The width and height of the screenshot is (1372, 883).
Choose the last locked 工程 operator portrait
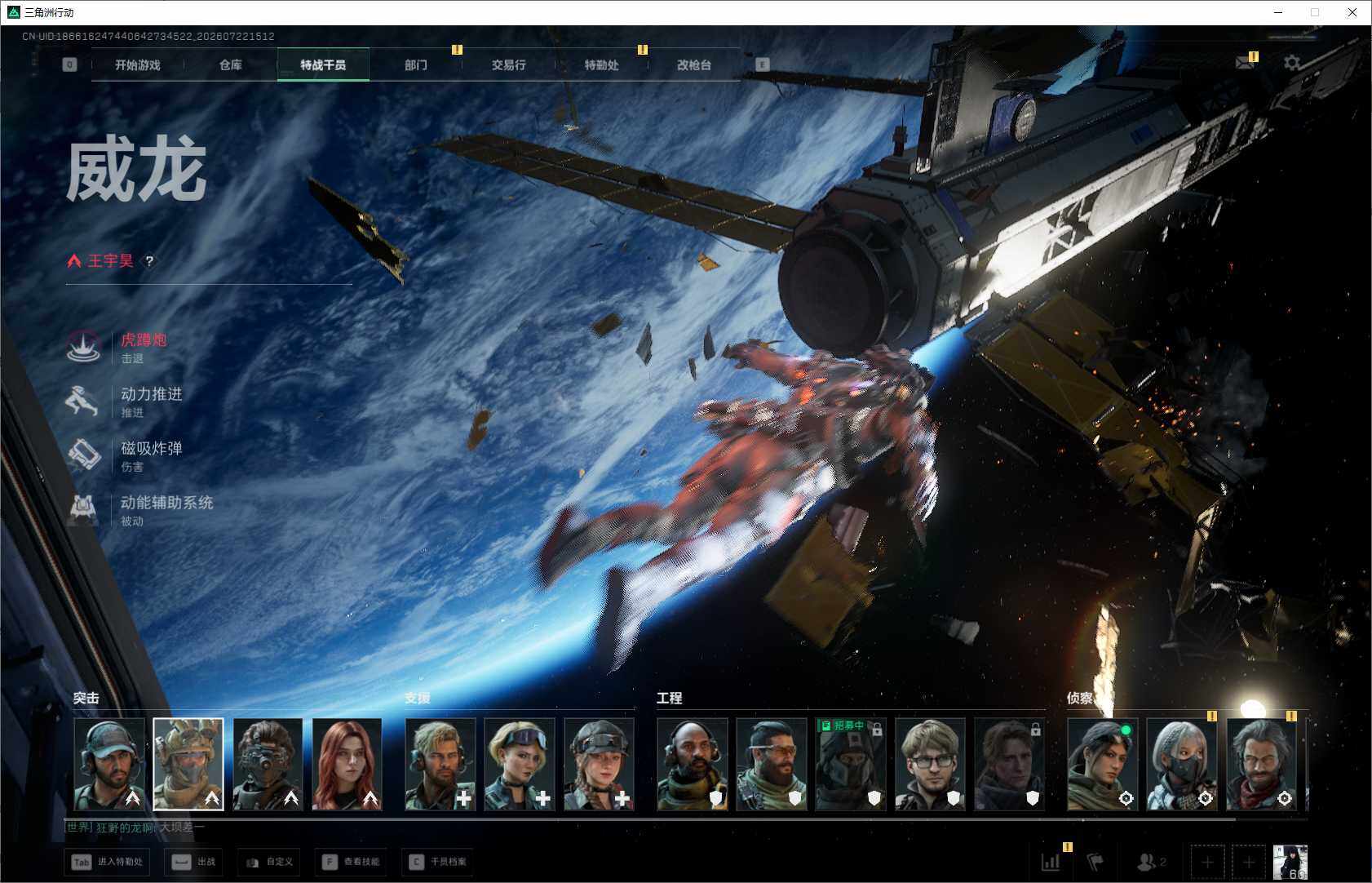tap(1009, 765)
